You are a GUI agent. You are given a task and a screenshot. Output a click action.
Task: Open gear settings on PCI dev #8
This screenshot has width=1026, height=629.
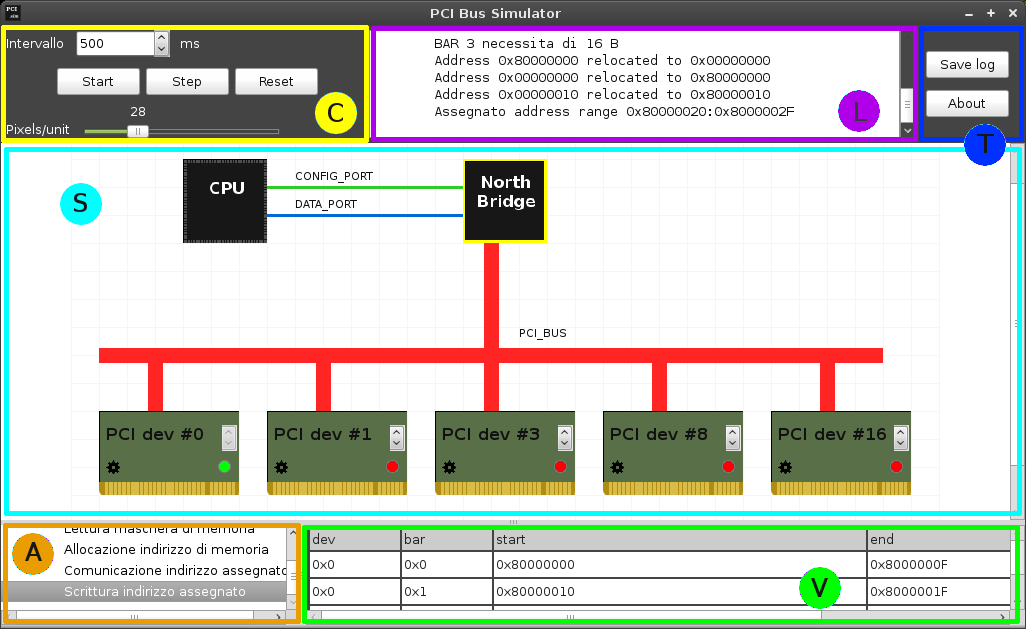pyautogui.click(x=617, y=467)
